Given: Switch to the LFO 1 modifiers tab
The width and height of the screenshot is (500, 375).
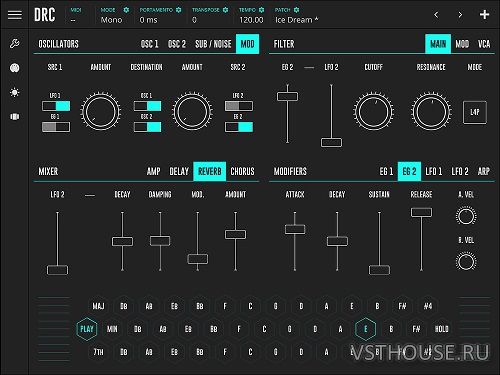Looking at the screenshot, I should coord(434,171).
